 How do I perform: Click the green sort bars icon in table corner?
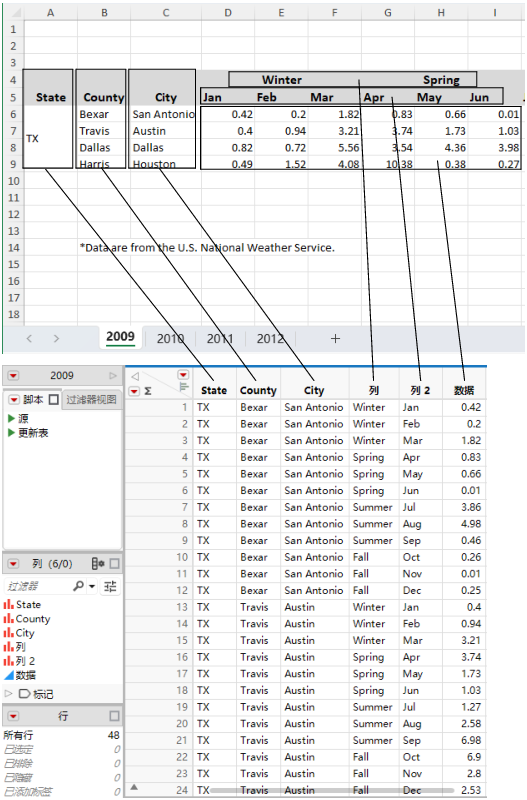184,388
